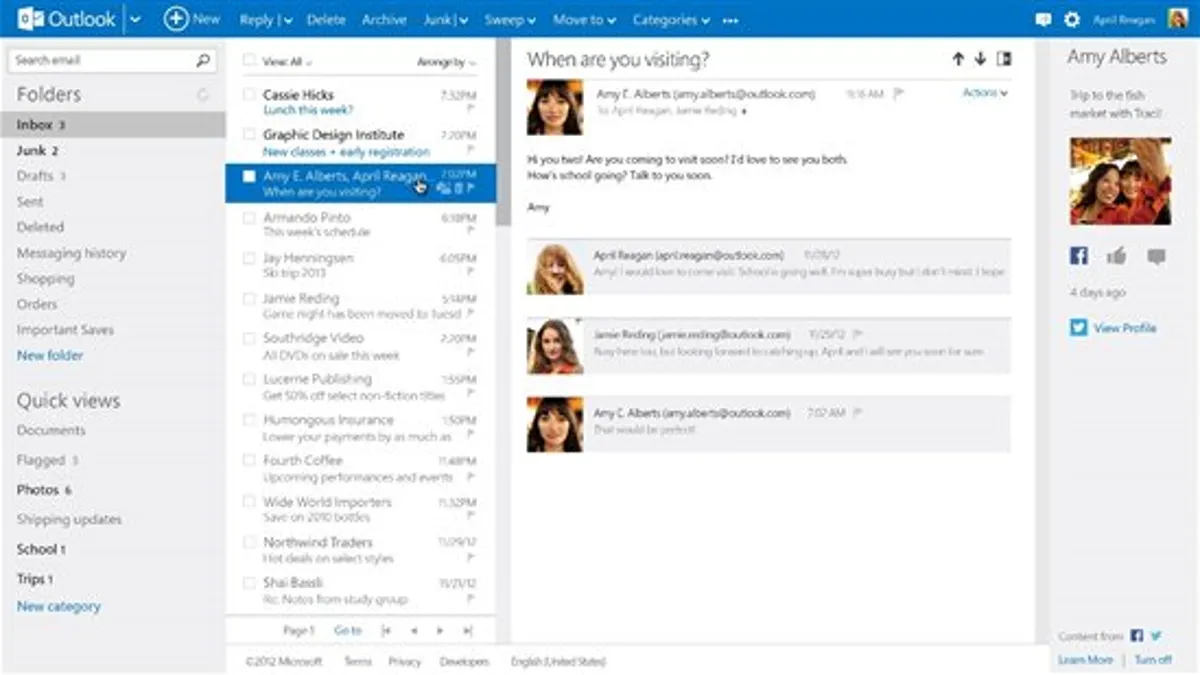Screen dimensions: 1200x675
Task: Expand the Sweep menu
Action: click(x=510, y=19)
